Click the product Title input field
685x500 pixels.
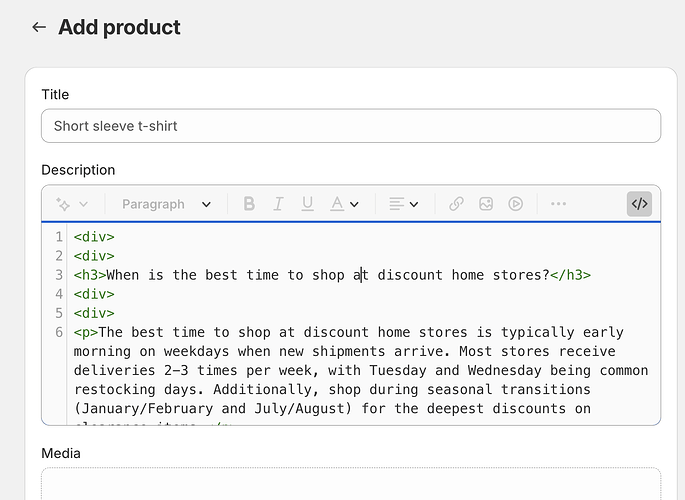pyautogui.click(x=350, y=126)
